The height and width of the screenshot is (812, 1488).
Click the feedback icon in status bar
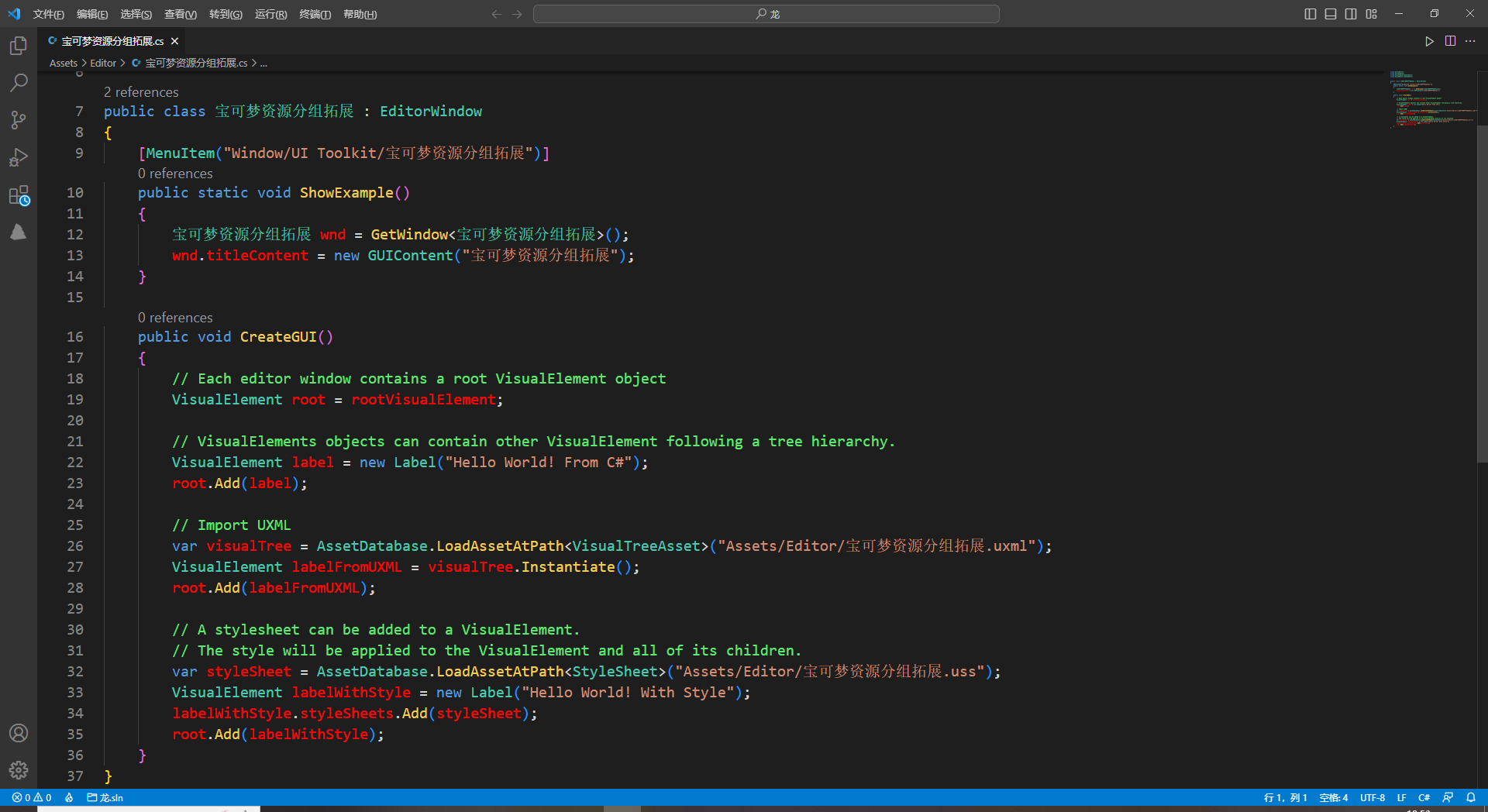tap(1448, 797)
